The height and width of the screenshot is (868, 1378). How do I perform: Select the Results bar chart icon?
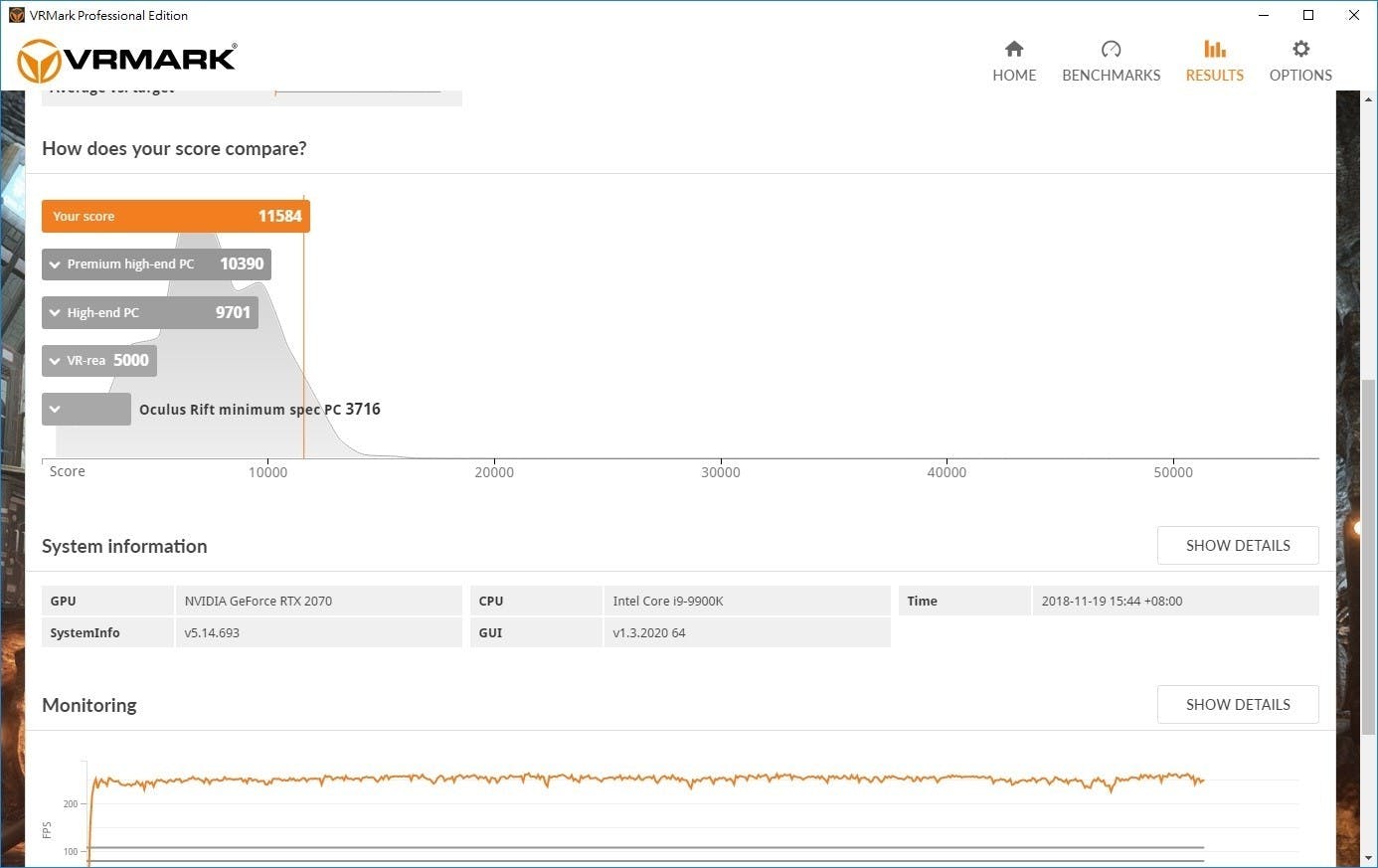(1214, 49)
